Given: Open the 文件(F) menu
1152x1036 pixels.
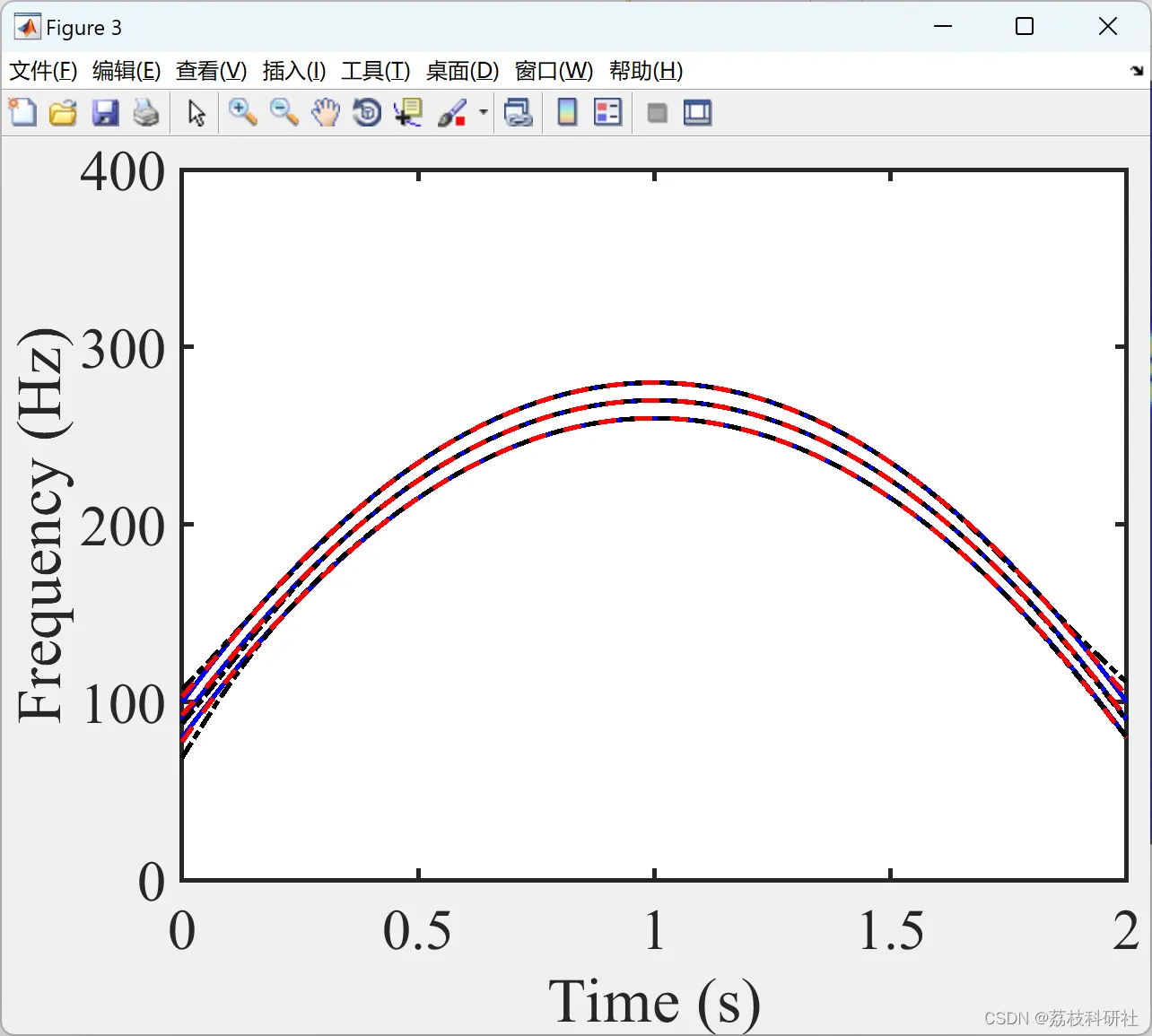Looking at the screenshot, I should pos(42,71).
